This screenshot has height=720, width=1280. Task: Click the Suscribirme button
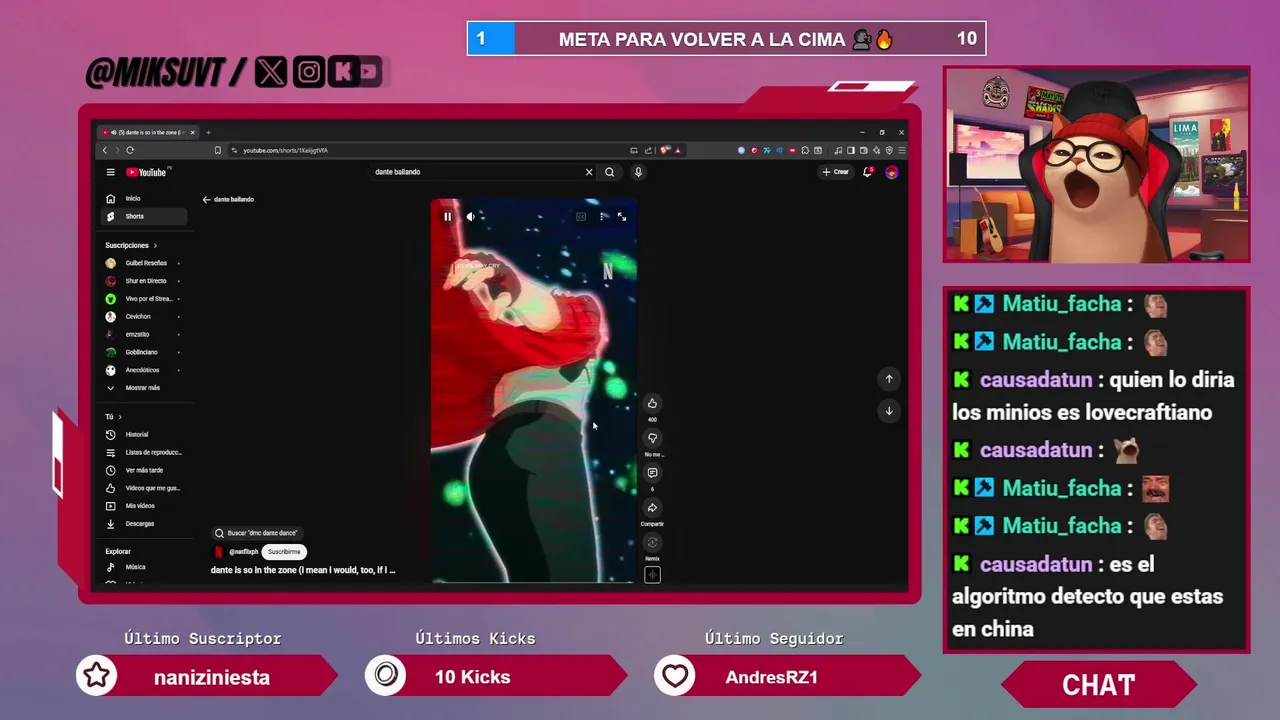click(284, 552)
